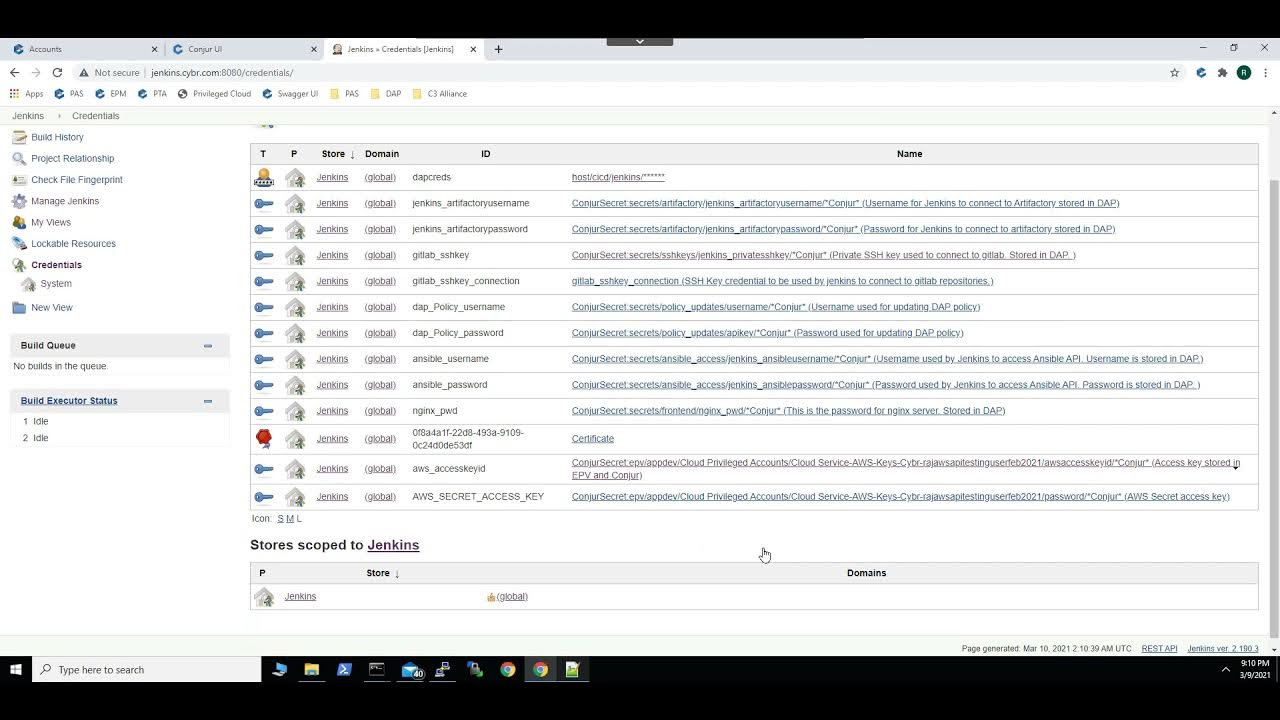Click red certificate seal icon
The height and width of the screenshot is (720, 1280).
point(264,438)
